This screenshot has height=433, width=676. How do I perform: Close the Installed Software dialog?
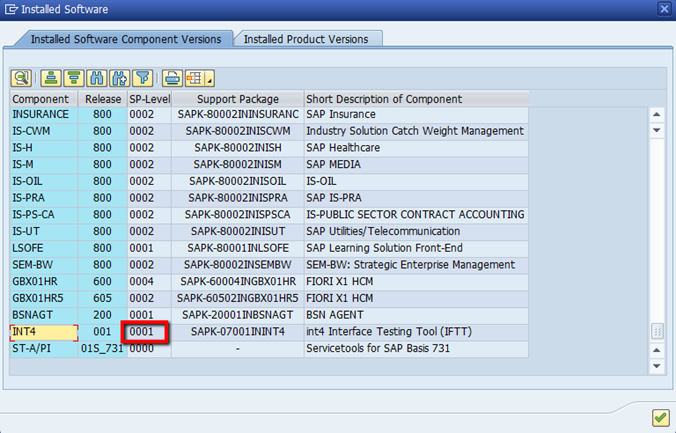pos(664,9)
